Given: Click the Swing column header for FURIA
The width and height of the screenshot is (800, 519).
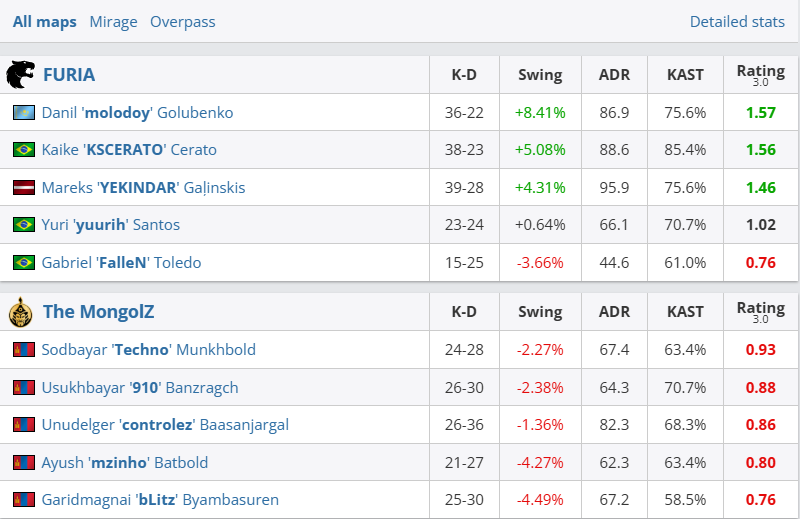Looking at the screenshot, I should pyautogui.click(x=540, y=75).
